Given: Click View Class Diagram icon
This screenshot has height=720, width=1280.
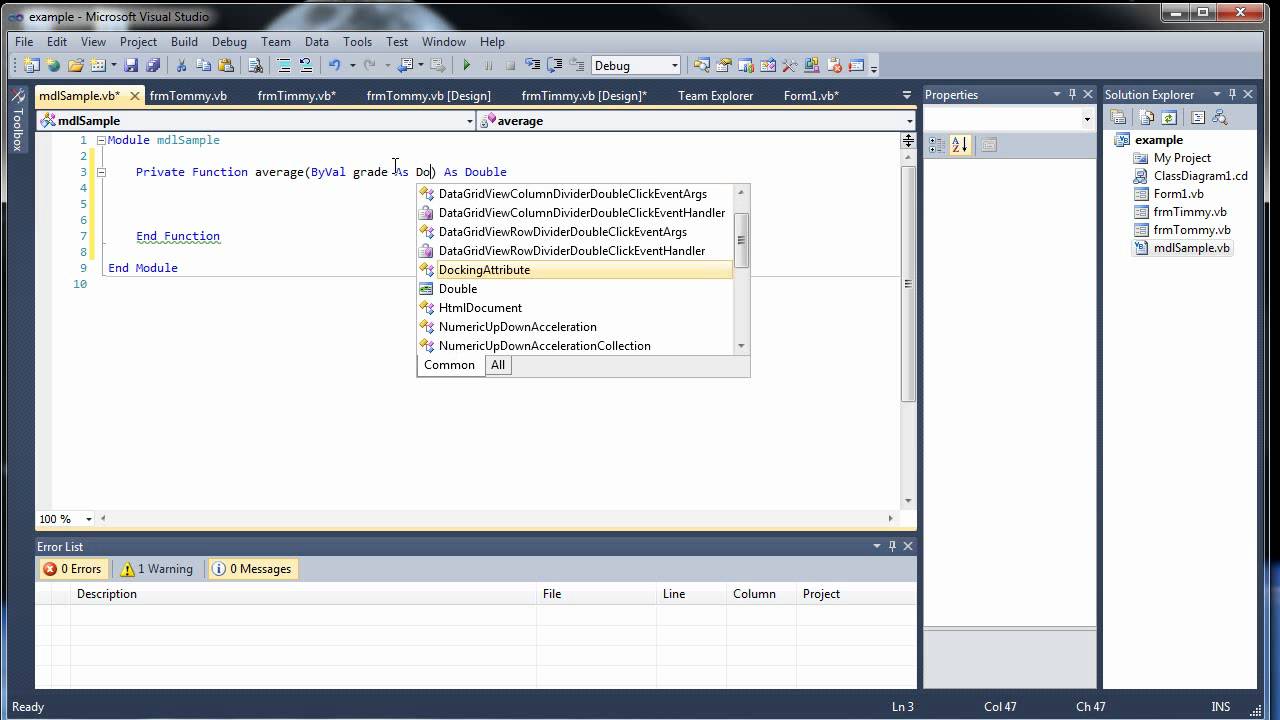Looking at the screenshot, I should (1220, 116).
